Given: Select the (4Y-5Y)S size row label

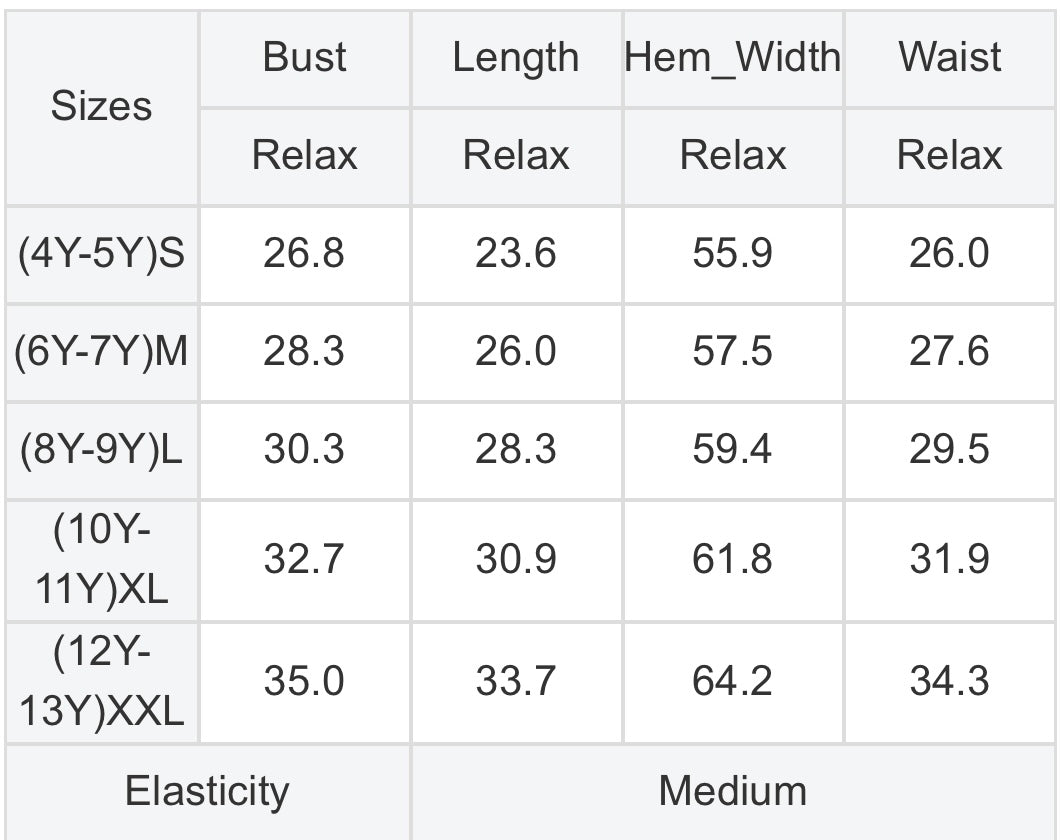Looking at the screenshot, I should coord(101,254).
